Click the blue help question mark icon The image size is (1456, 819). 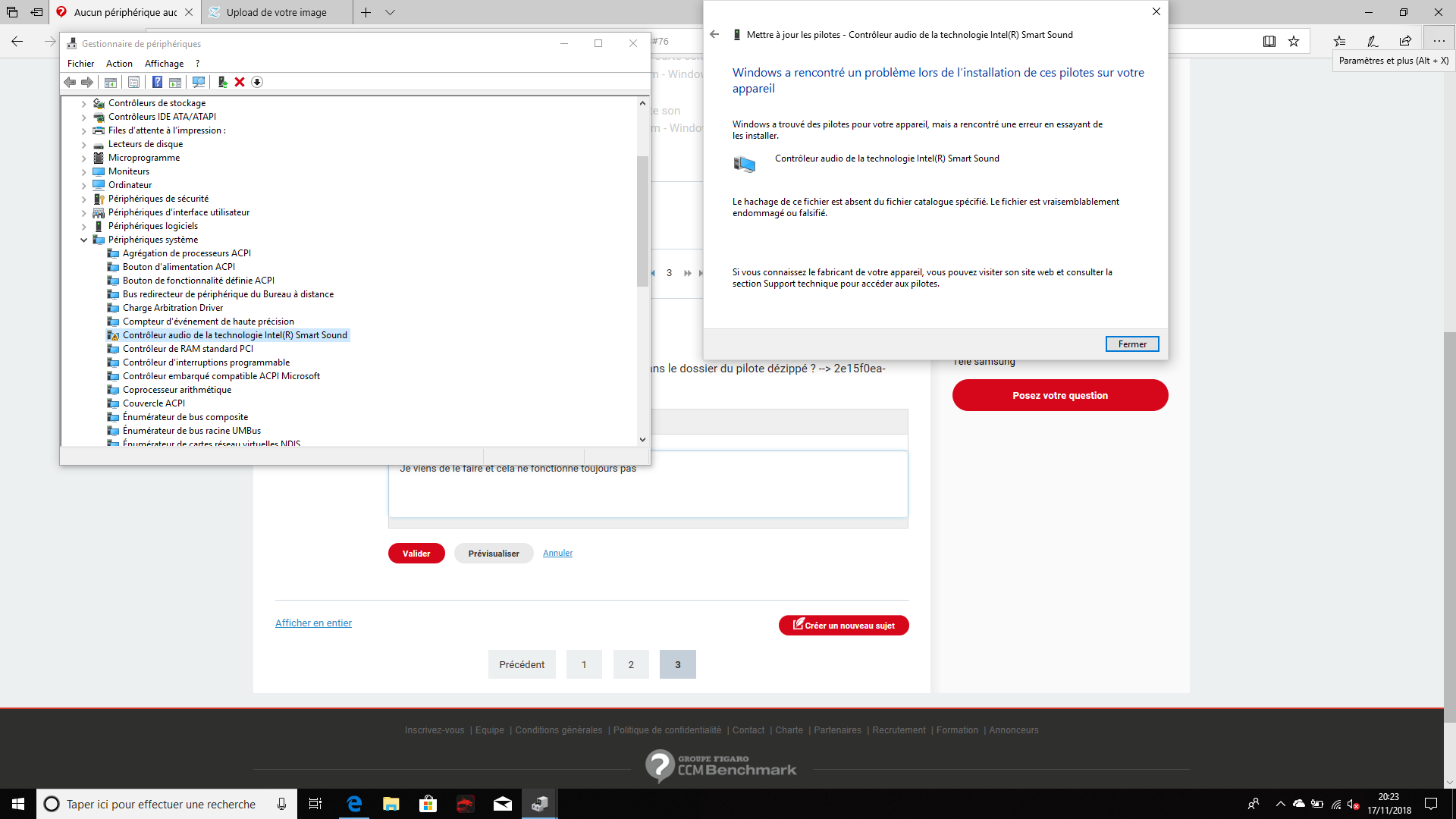(157, 82)
